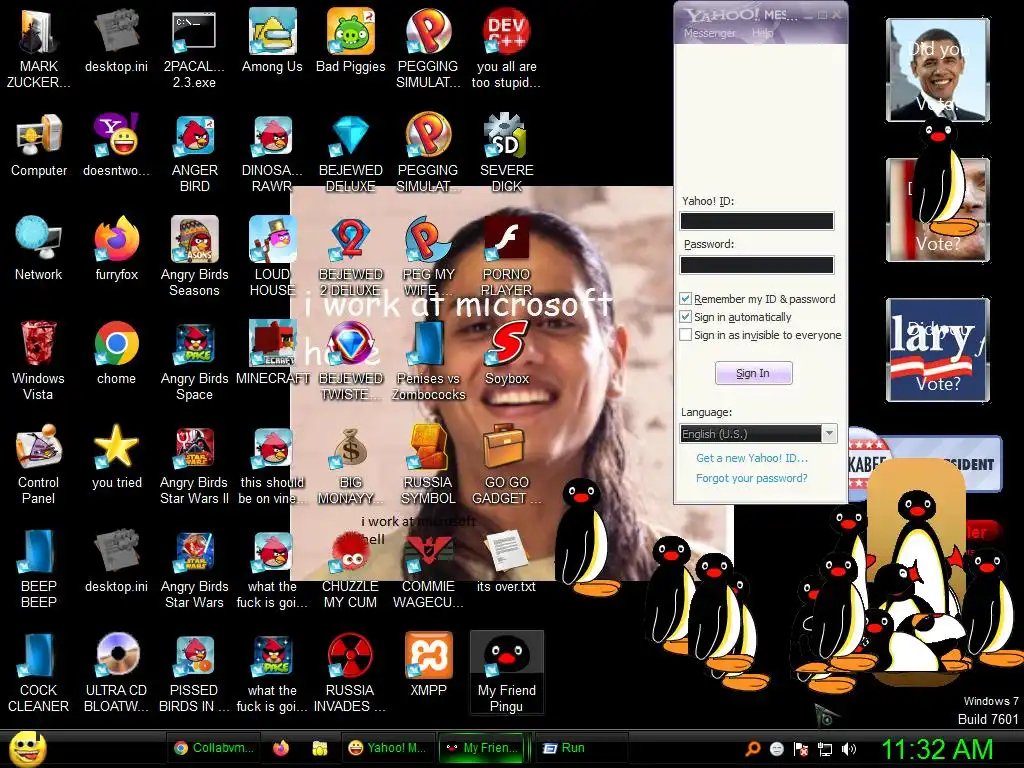
Task: Open the chome browser shortcut
Action: pos(116,353)
